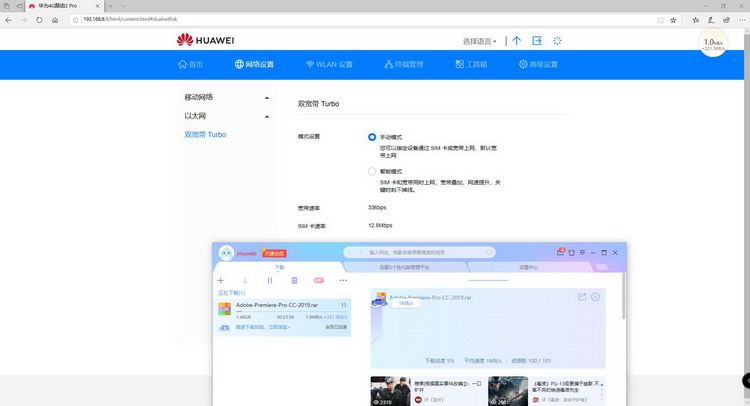The image size is (750, 406).
Task: Open the WLAN 设置 navigation tab
Action: (329, 64)
